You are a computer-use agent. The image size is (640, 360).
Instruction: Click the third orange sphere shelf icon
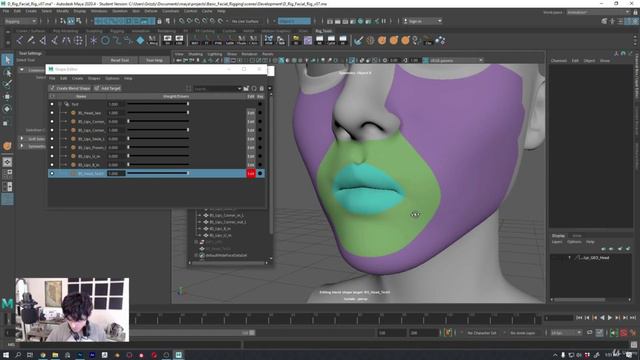coord(405,40)
